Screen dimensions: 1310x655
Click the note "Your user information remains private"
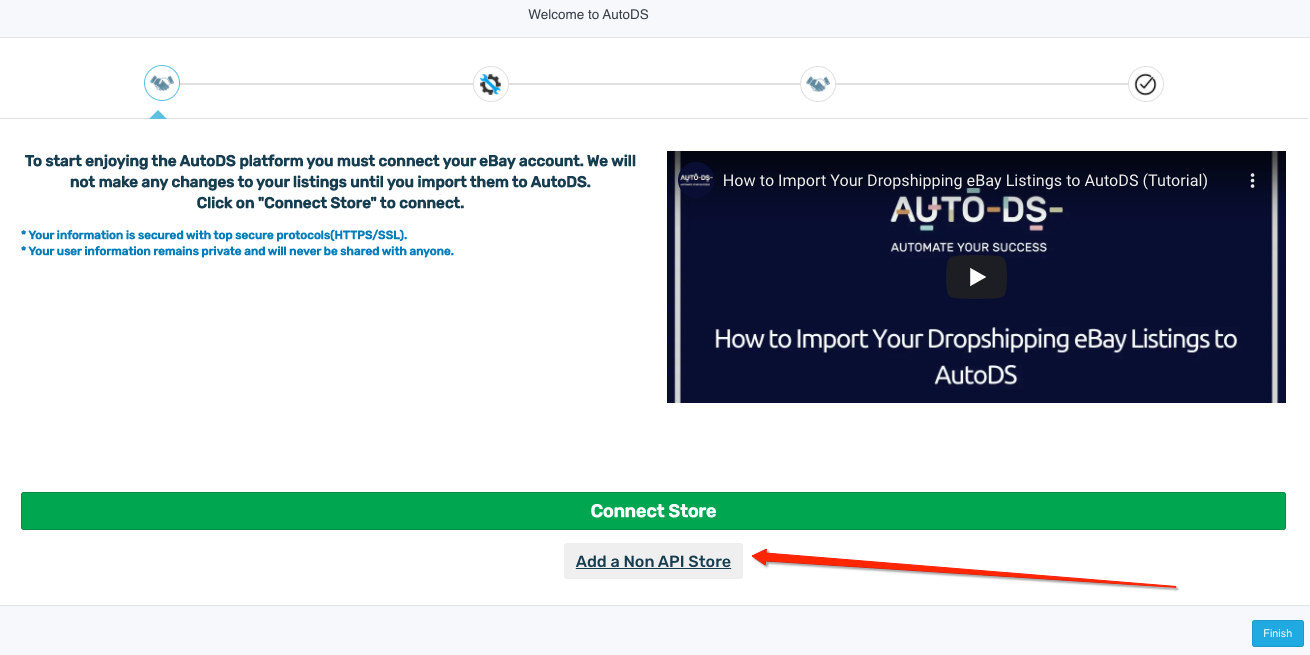237,251
